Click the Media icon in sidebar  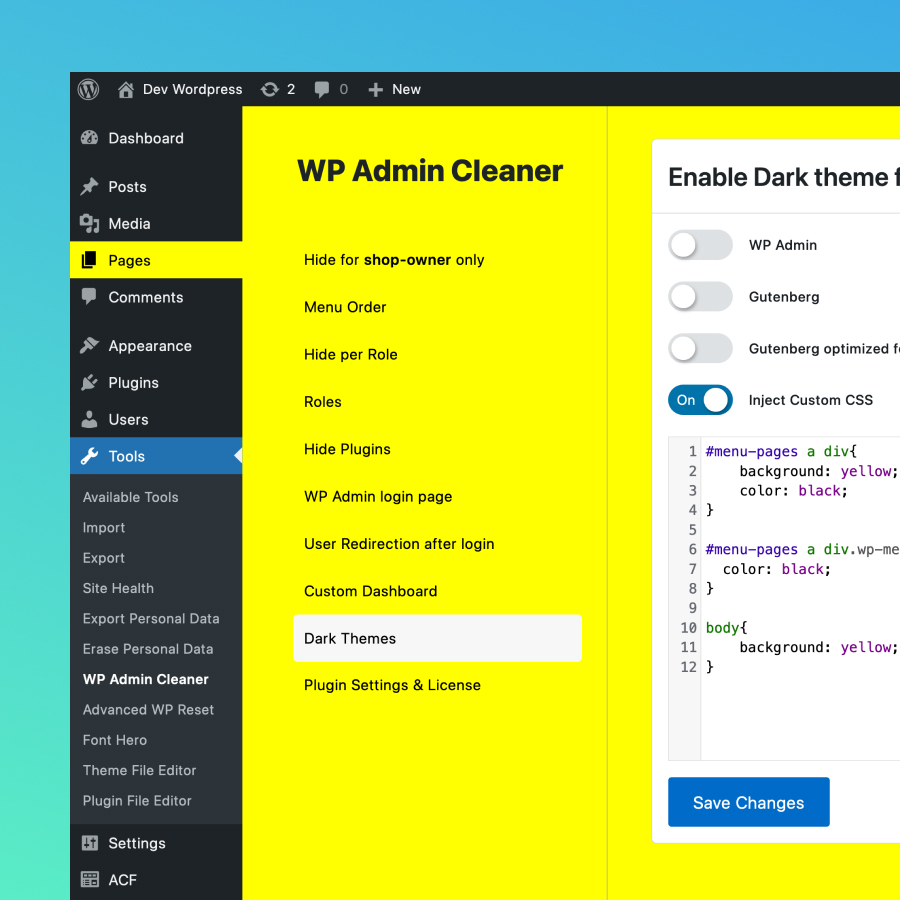89,223
